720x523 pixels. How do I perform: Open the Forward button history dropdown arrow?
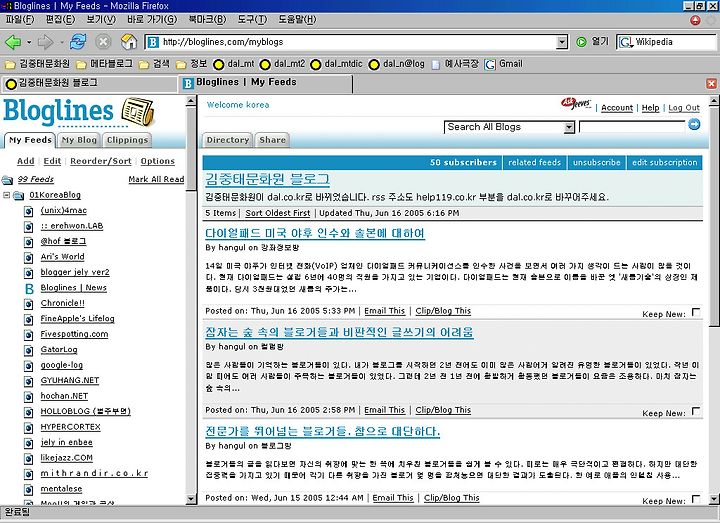pyautogui.click(x=61, y=42)
